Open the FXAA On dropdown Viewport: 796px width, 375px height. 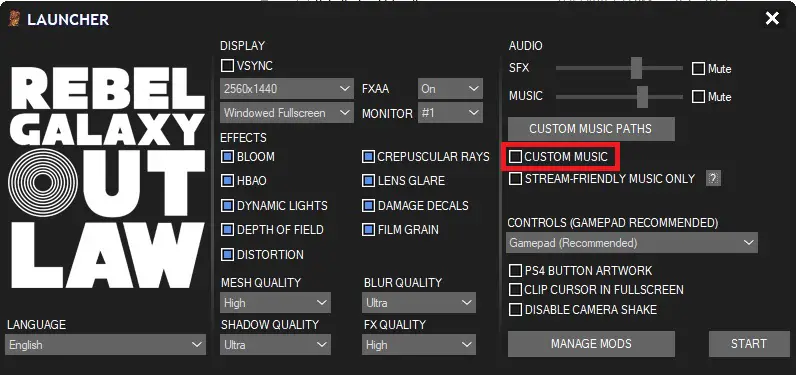(x=450, y=89)
